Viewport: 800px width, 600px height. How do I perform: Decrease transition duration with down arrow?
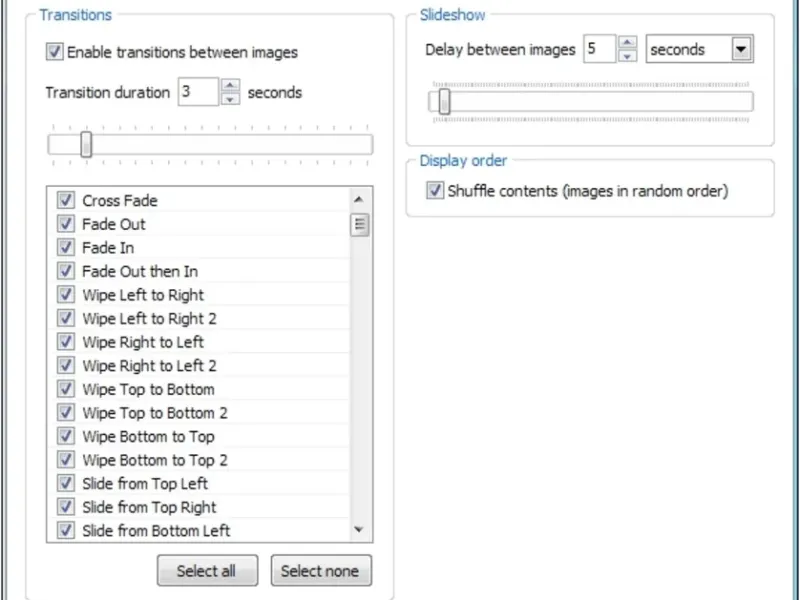[x=231, y=99]
